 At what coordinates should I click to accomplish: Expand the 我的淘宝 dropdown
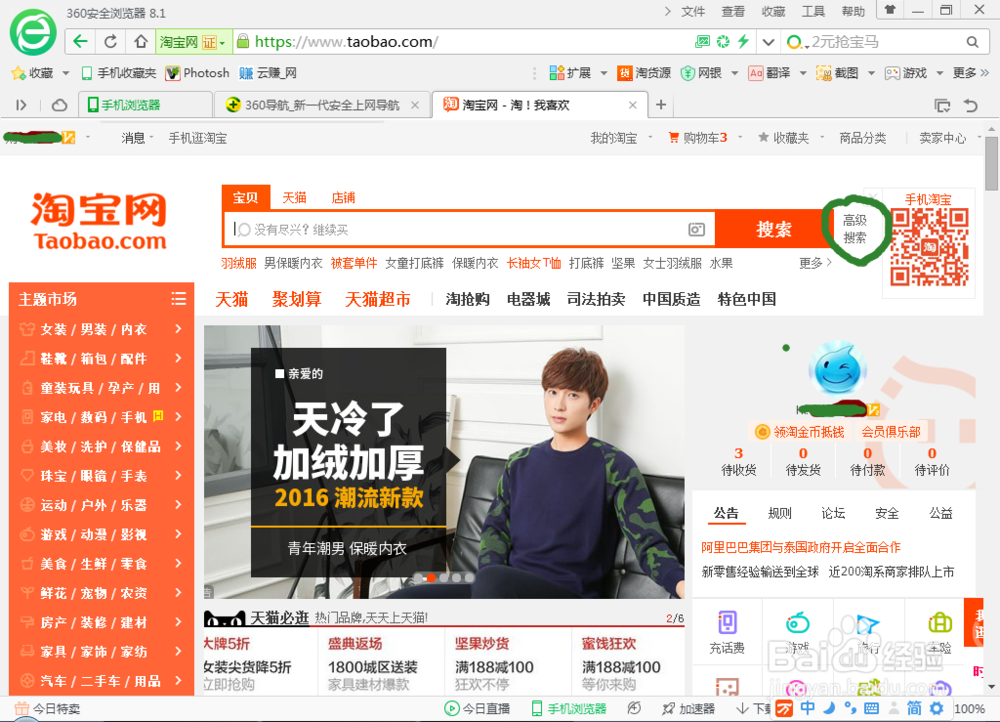(651, 137)
